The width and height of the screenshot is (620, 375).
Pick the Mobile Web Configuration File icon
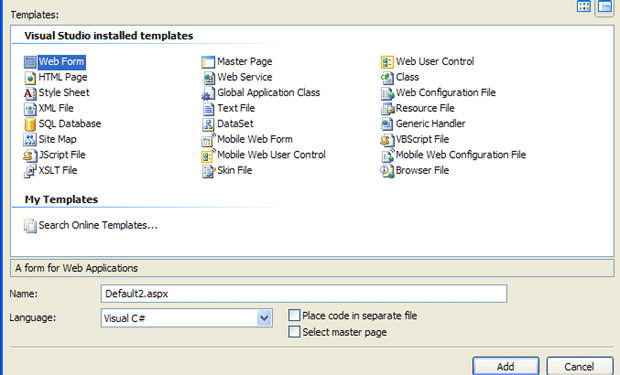pyautogui.click(x=387, y=155)
